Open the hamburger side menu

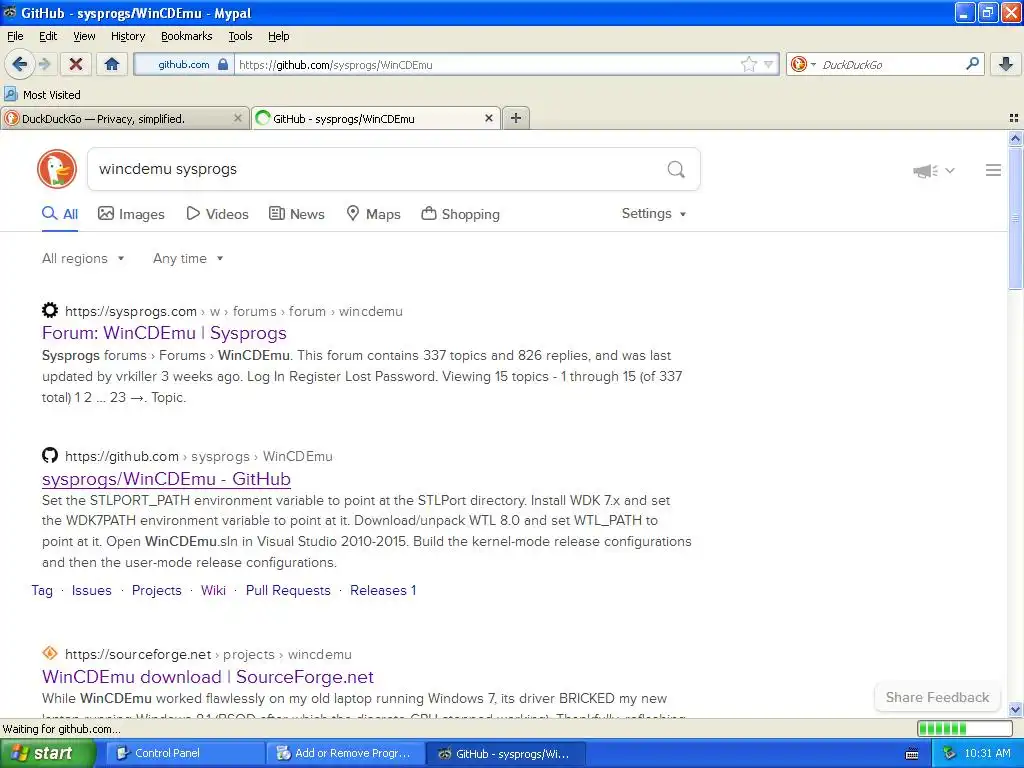pyautogui.click(x=993, y=170)
